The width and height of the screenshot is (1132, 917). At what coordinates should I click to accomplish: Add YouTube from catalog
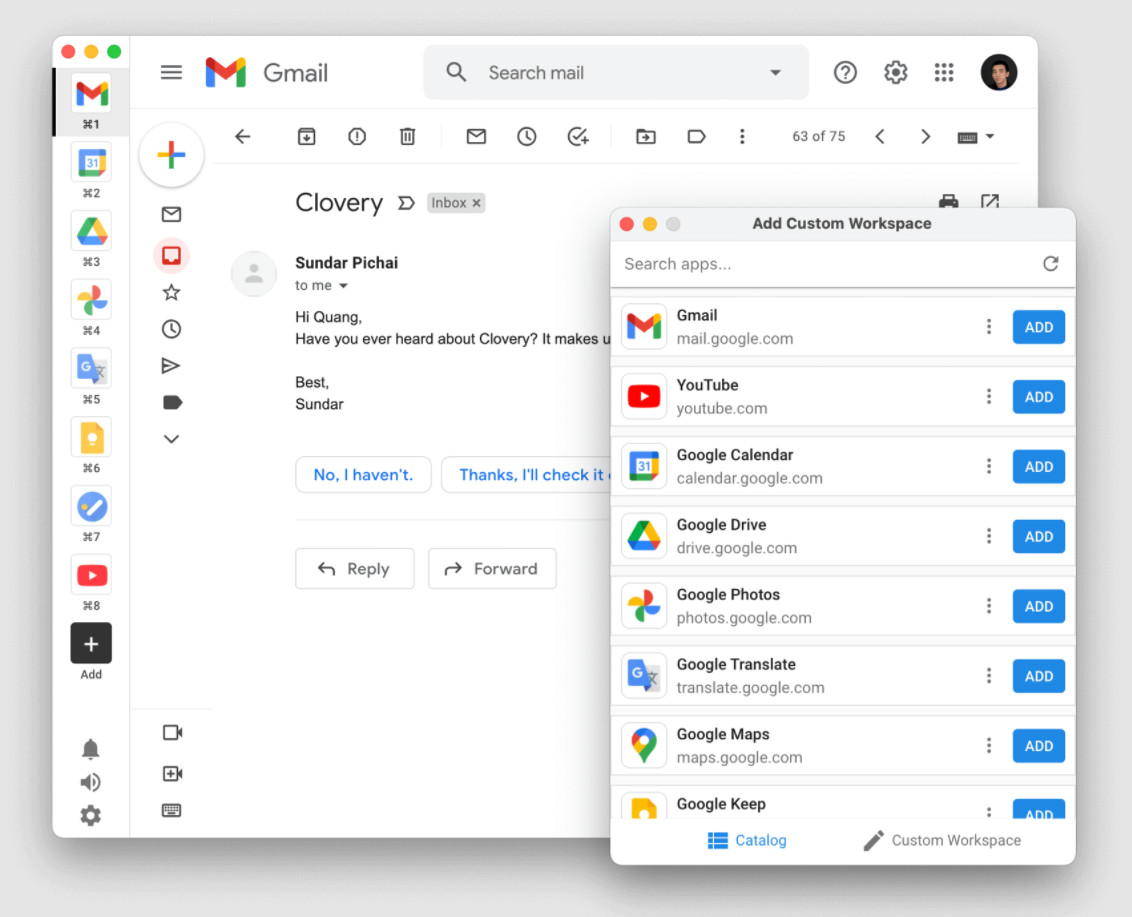pyautogui.click(x=1038, y=397)
